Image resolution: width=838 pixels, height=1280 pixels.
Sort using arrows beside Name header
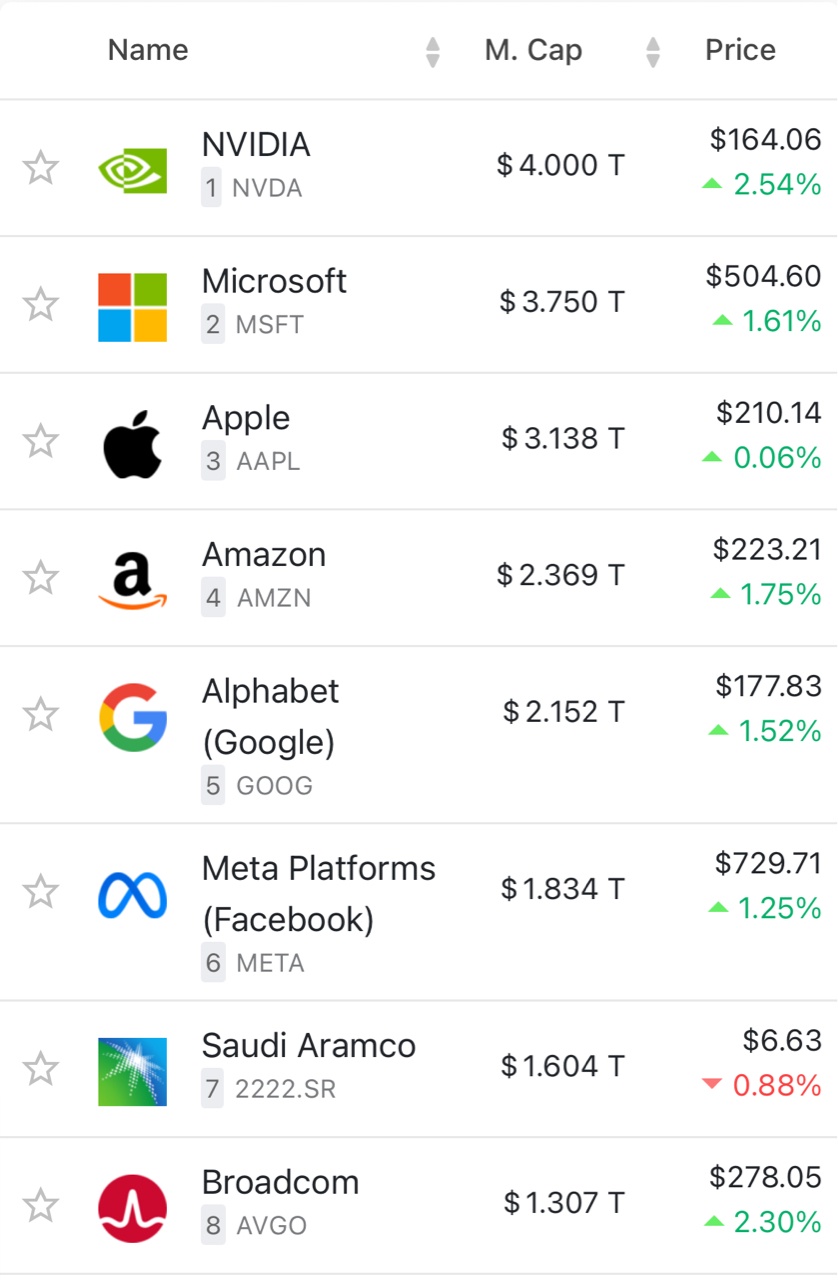point(432,52)
